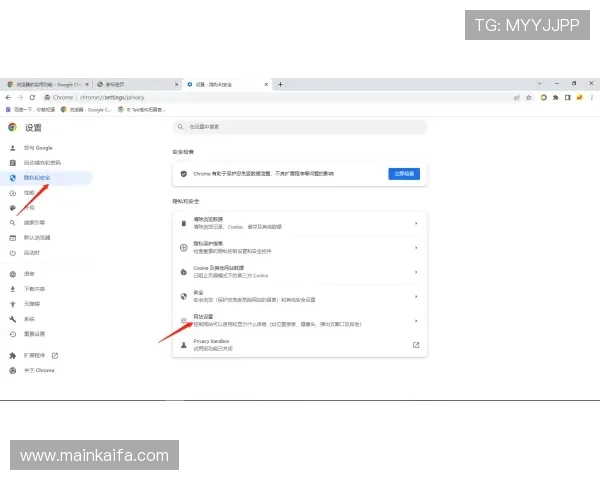Click the orange ring extension icon
600x480 pixels.
[543, 98]
